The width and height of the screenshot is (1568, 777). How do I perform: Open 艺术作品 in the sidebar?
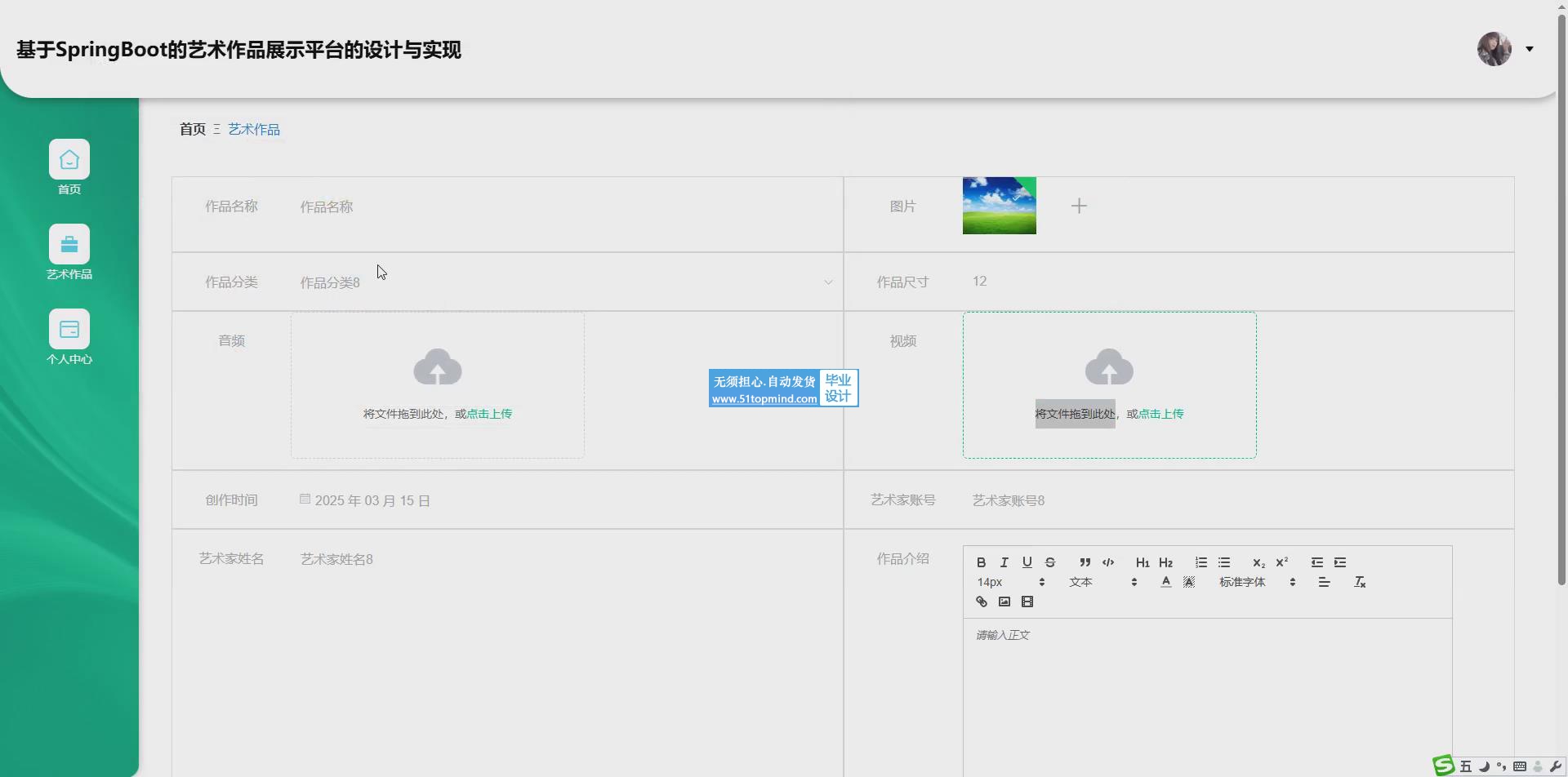coord(69,252)
